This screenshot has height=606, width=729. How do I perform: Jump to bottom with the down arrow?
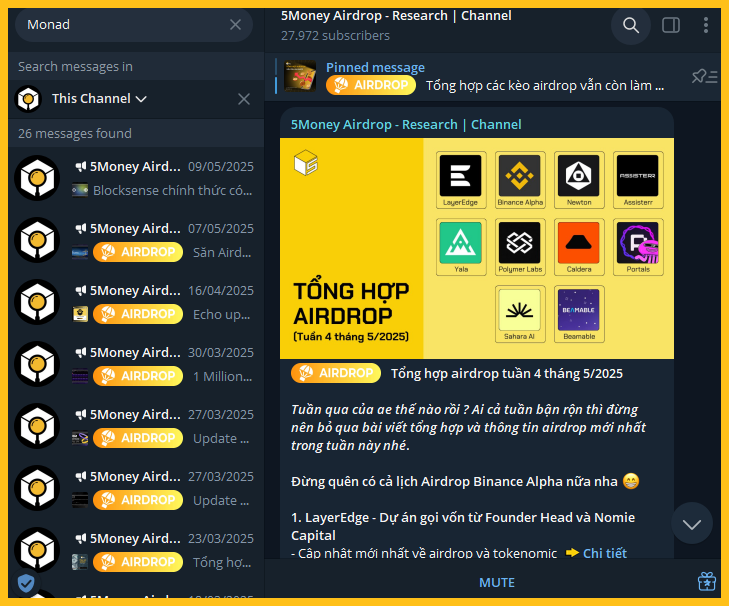691,524
